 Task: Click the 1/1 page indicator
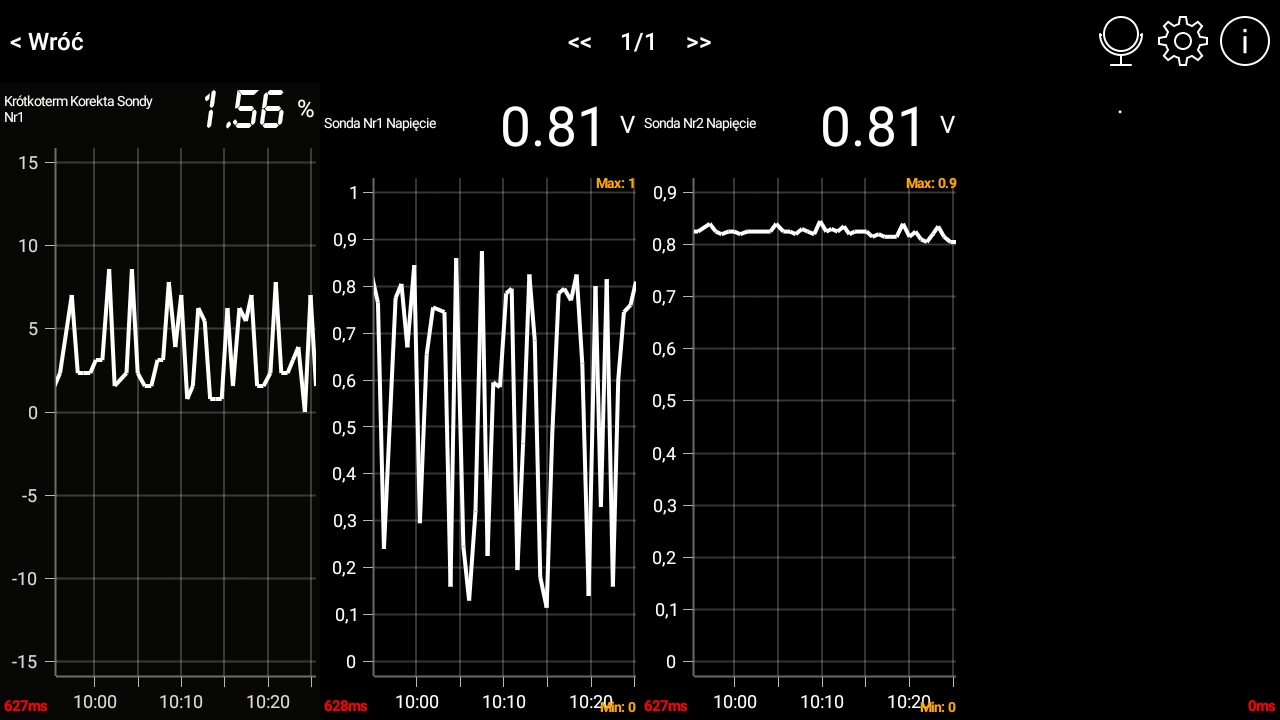pos(638,42)
